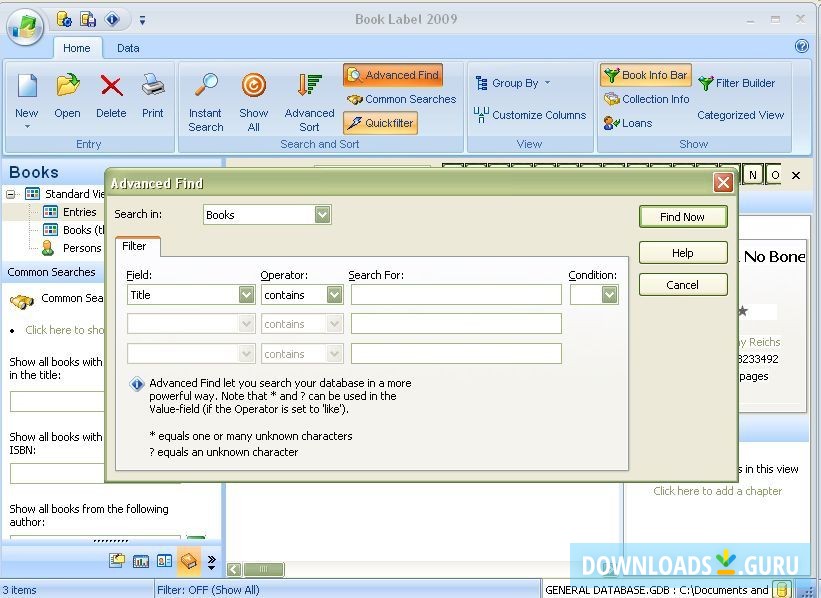This screenshot has height=598, width=821.
Task: Click the Cancel button
Action: 682,285
